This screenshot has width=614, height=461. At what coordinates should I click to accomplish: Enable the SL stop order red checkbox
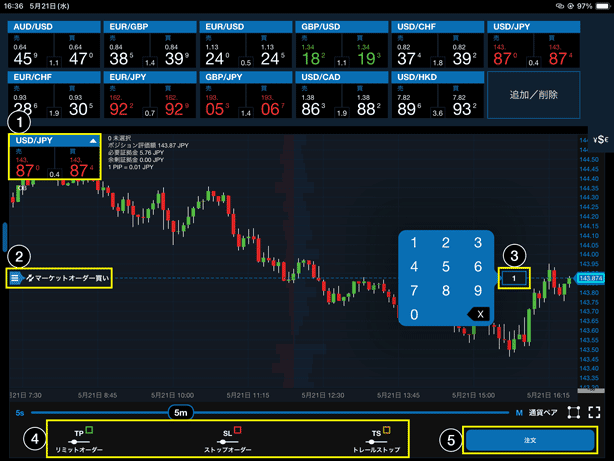tap(237, 430)
